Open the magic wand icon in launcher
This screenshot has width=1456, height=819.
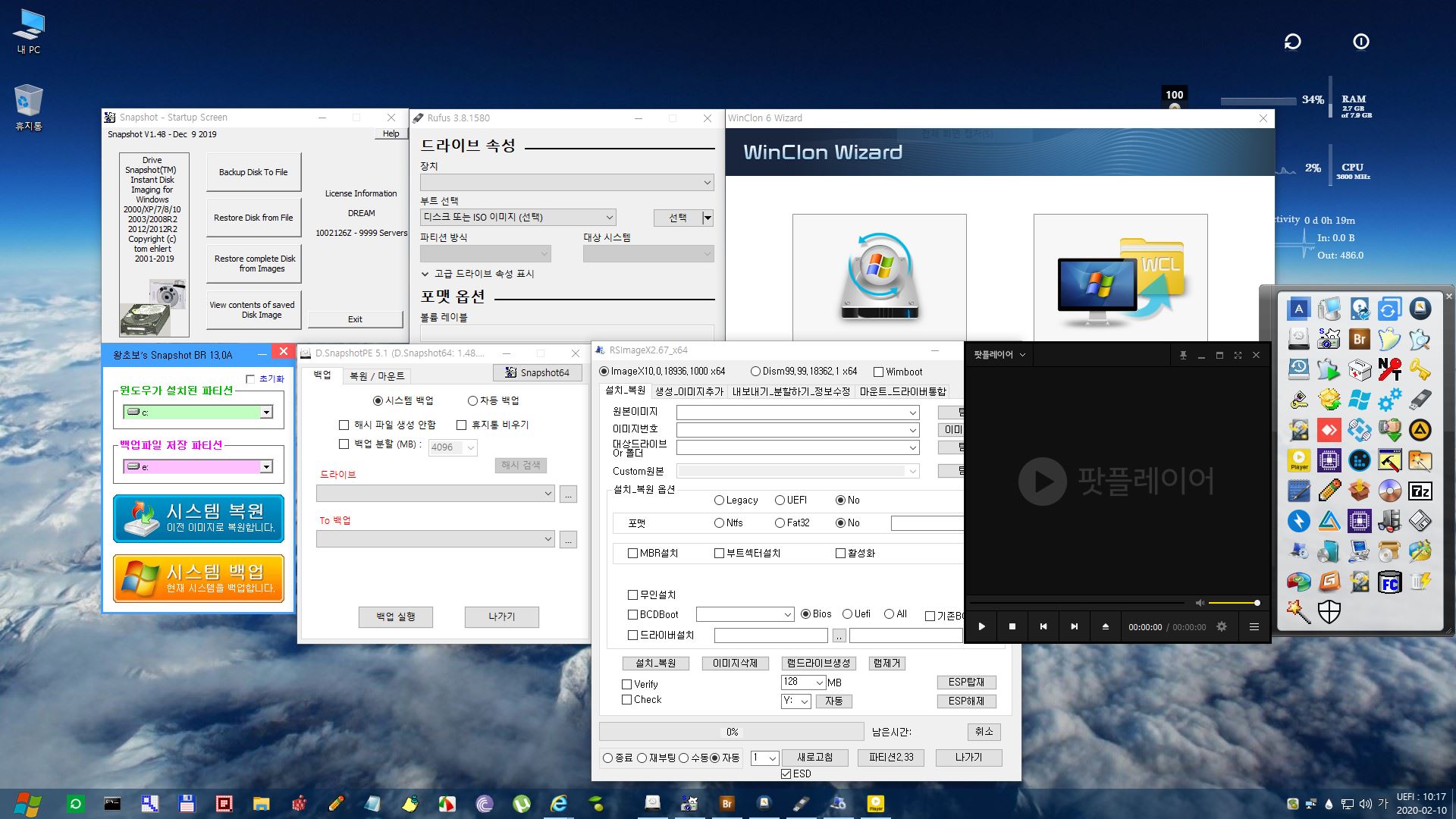click(x=1298, y=612)
